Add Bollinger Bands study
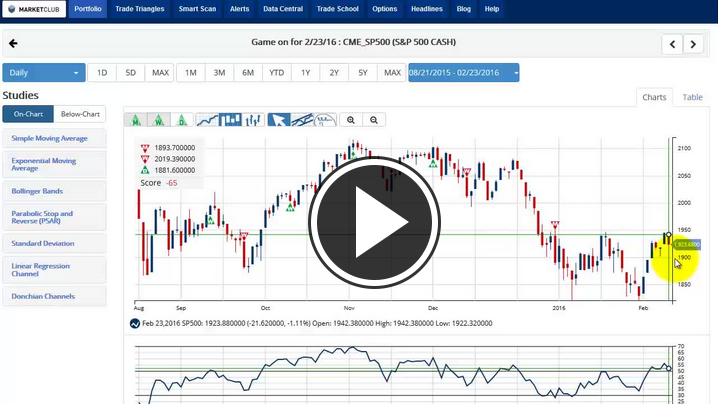Viewport: 718px width, 404px height. pos(54,191)
